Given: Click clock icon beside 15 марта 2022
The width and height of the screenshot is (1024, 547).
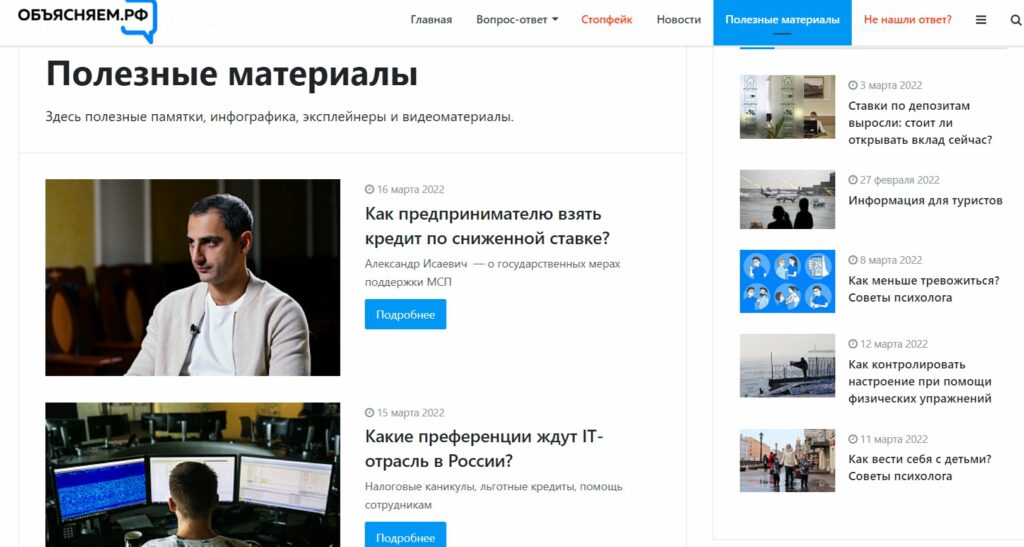Looking at the screenshot, I should 370,413.
